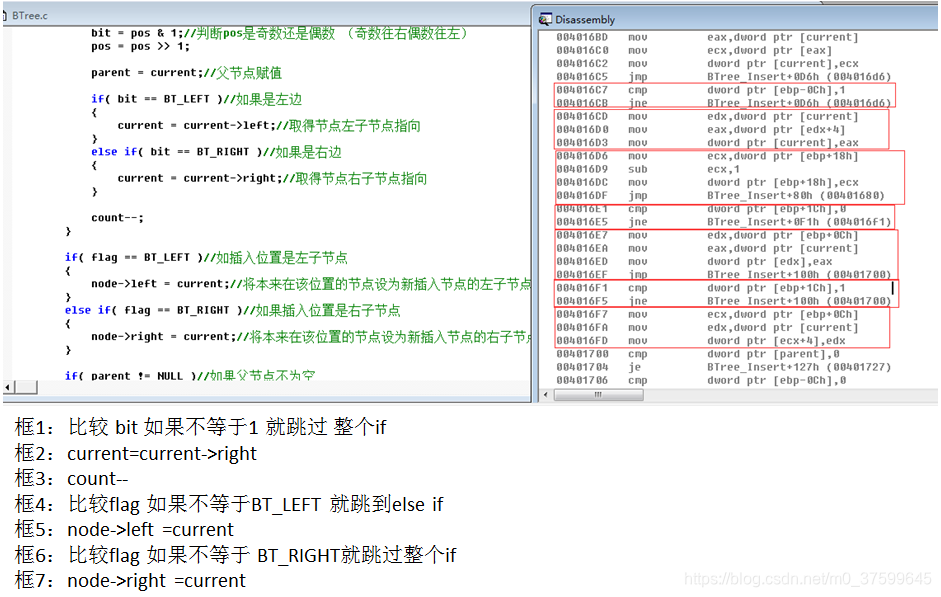Click jmp to BTree_Insert+80h (00401680)
Image resolution: width=941 pixels, height=597 pixels.
point(720,196)
